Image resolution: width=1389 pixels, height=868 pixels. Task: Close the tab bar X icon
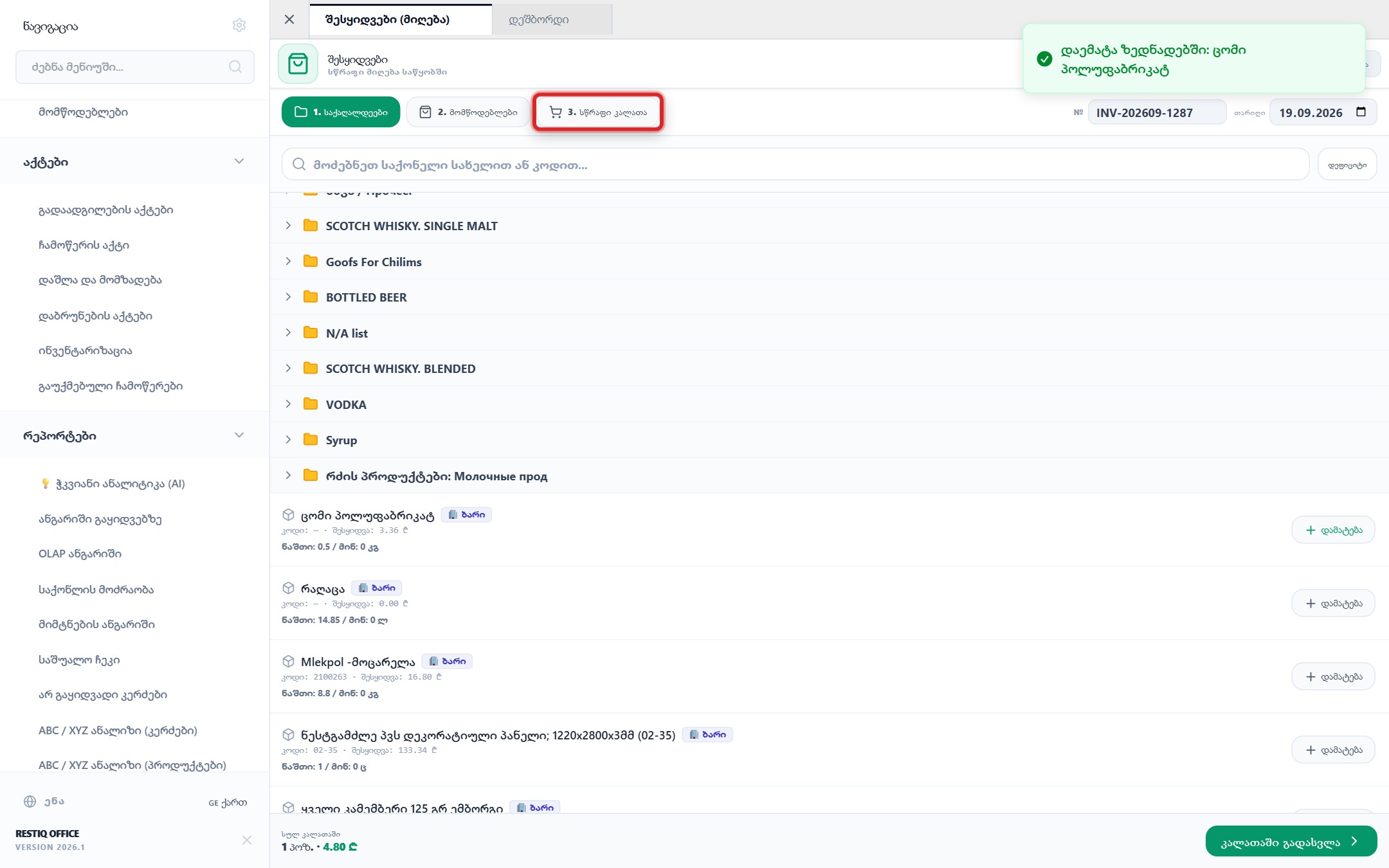(289, 19)
